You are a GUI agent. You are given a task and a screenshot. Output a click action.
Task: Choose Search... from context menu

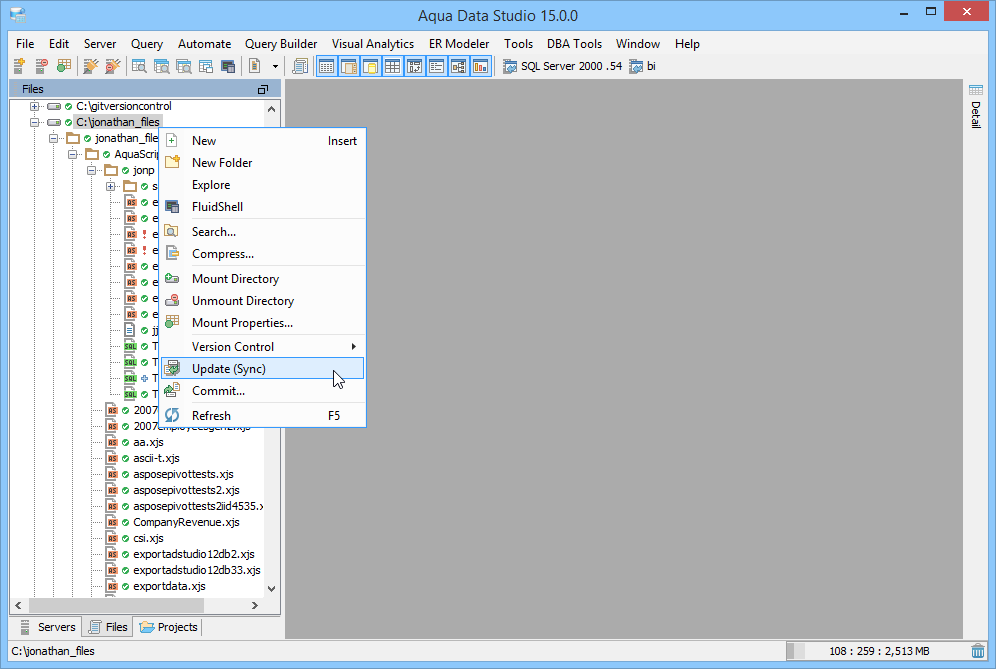(262, 232)
